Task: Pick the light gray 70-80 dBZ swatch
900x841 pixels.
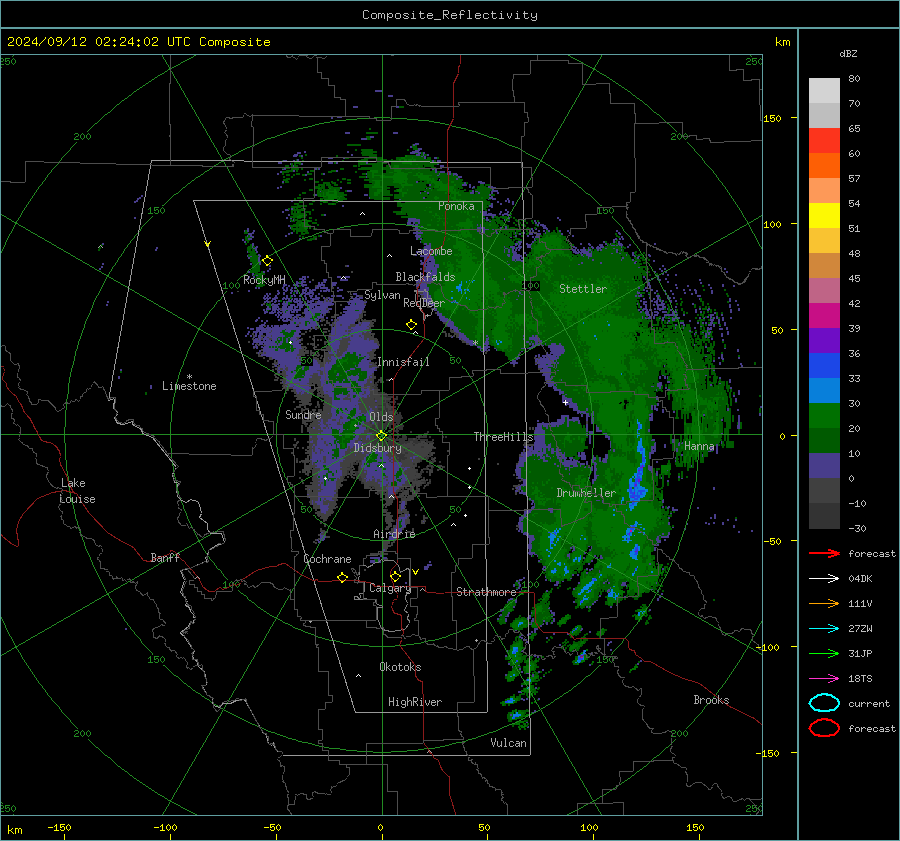Action: pyautogui.click(x=824, y=90)
